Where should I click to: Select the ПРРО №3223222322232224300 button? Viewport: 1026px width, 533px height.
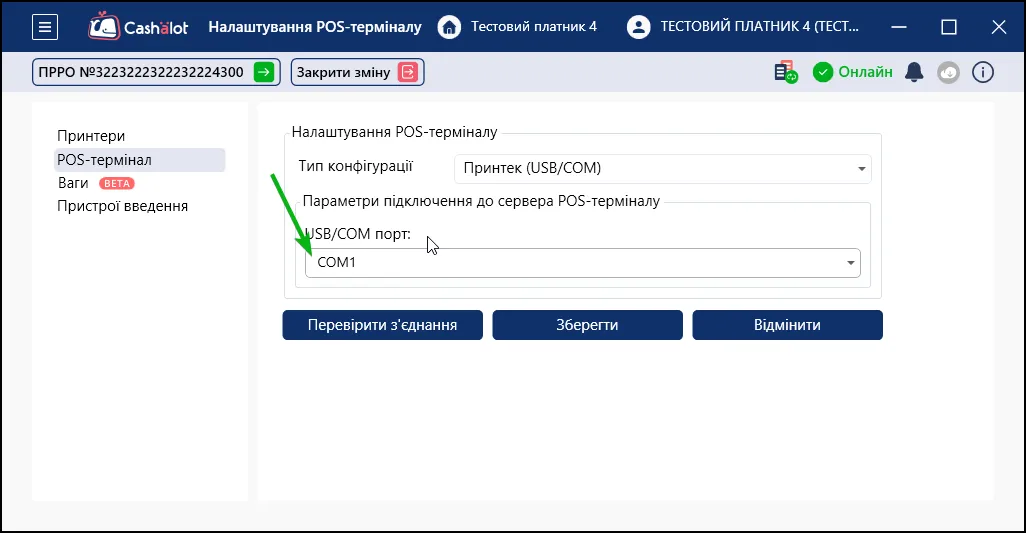click(x=156, y=72)
